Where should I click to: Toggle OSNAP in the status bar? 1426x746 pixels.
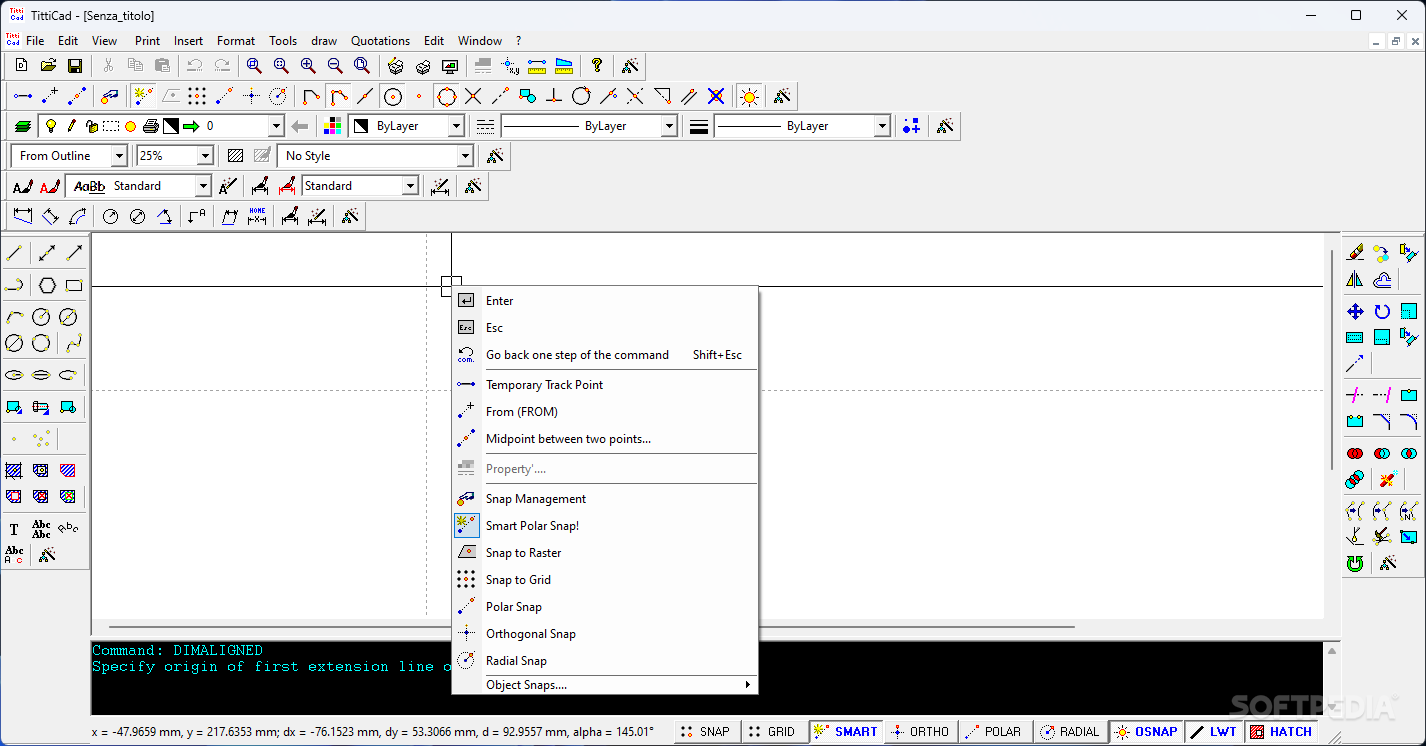[x=1146, y=732]
